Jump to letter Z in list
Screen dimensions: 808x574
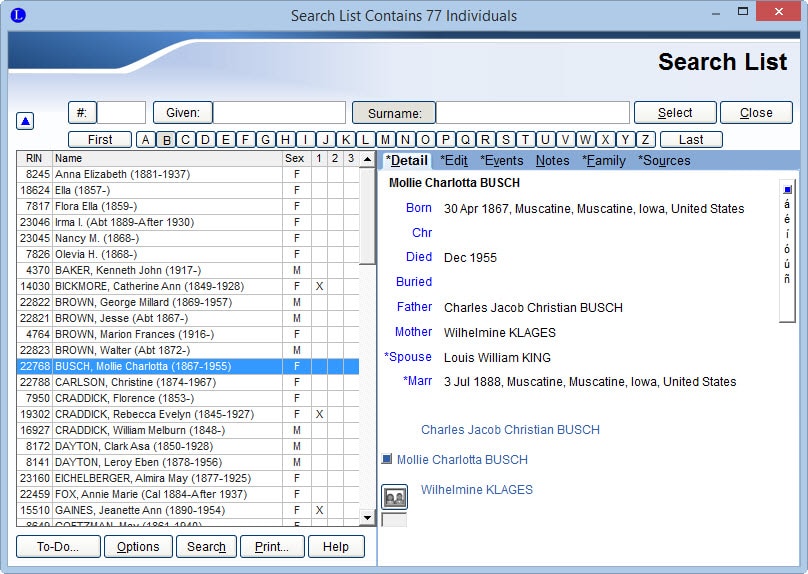click(x=646, y=140)
